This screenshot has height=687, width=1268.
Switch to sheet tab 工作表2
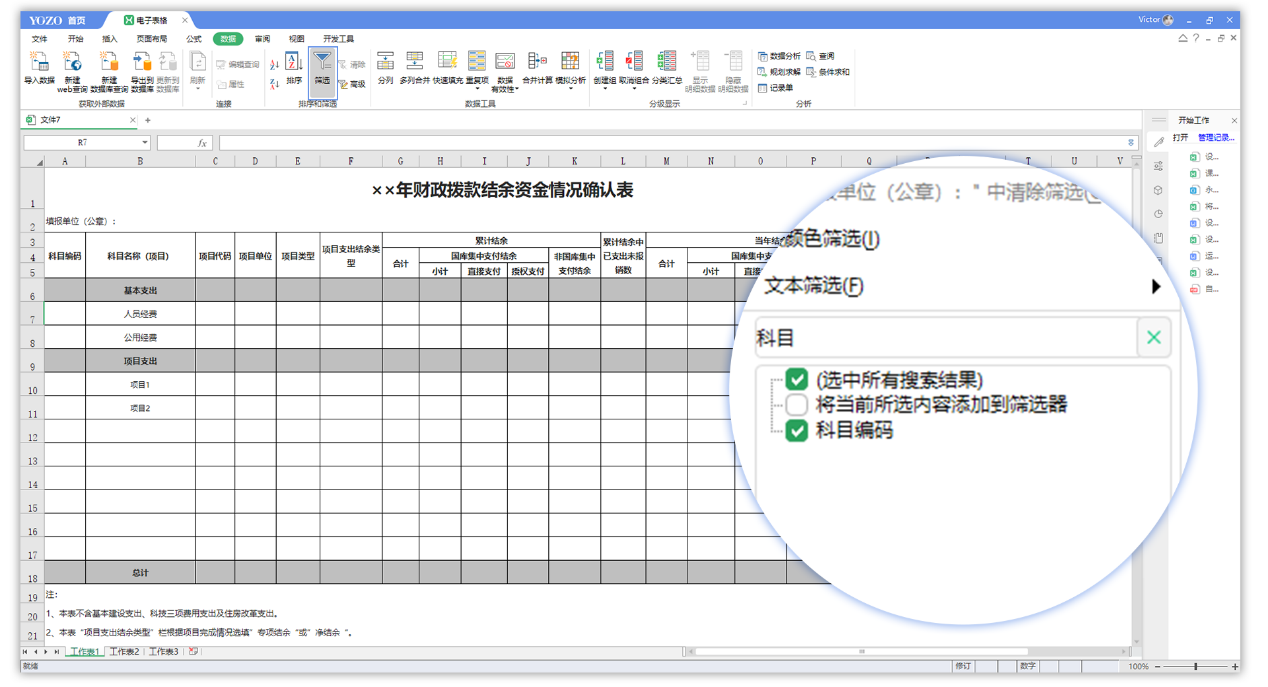pos(124,652)
